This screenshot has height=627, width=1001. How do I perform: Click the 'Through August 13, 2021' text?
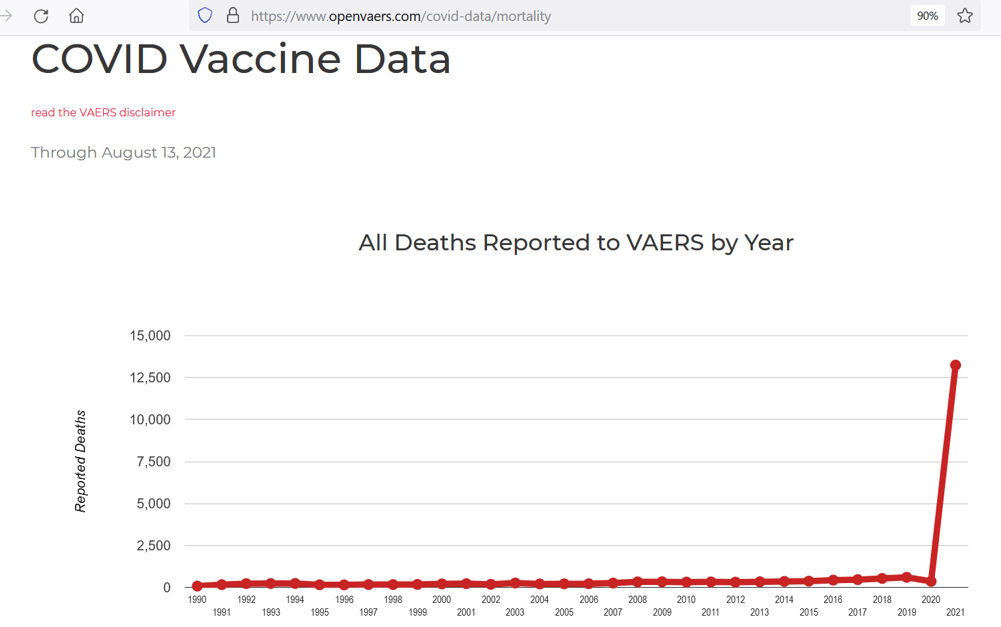[x=124, y=152]
